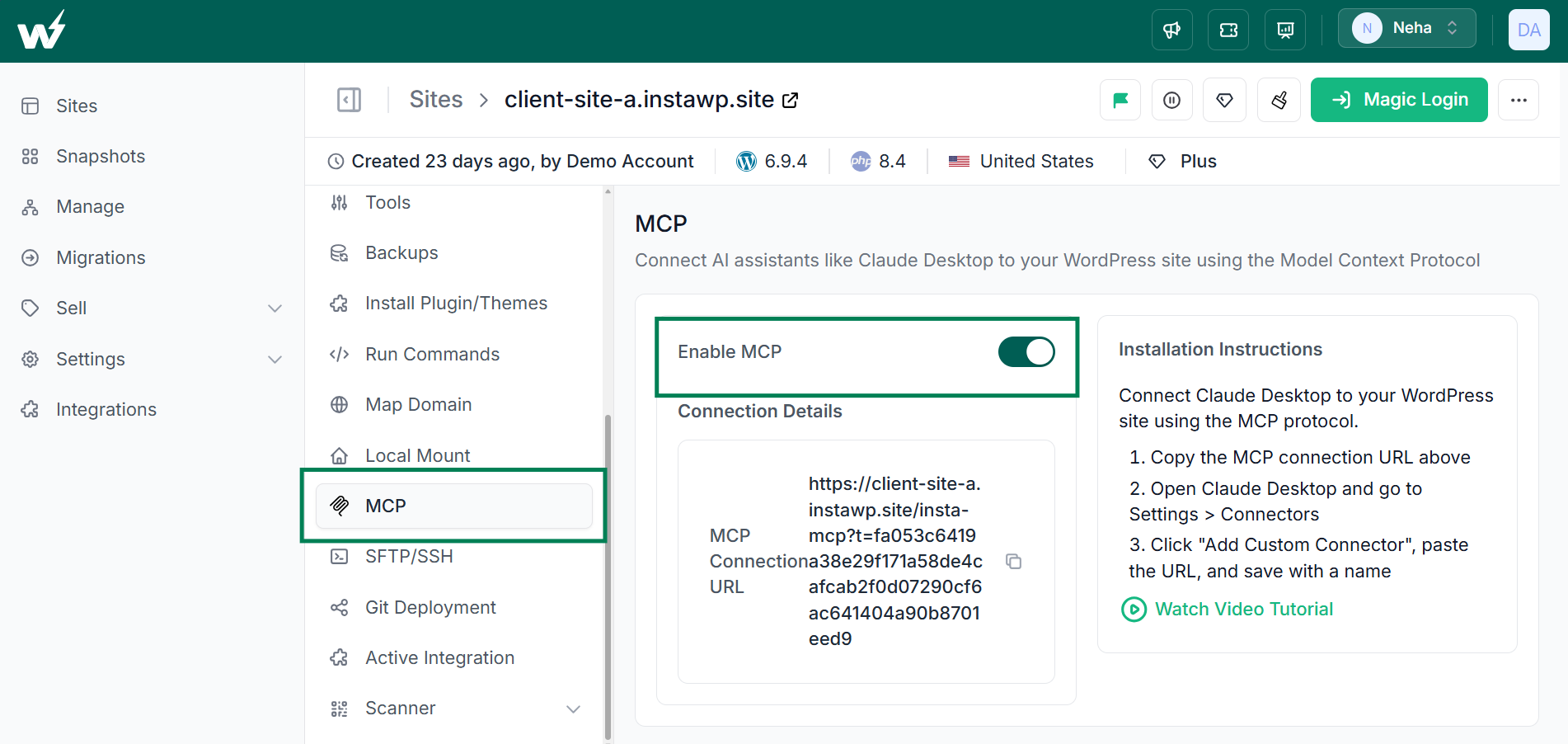1568x744 pixels.
Task: Expand the Sell menu chevron
Action: click(x=275, y=308)
